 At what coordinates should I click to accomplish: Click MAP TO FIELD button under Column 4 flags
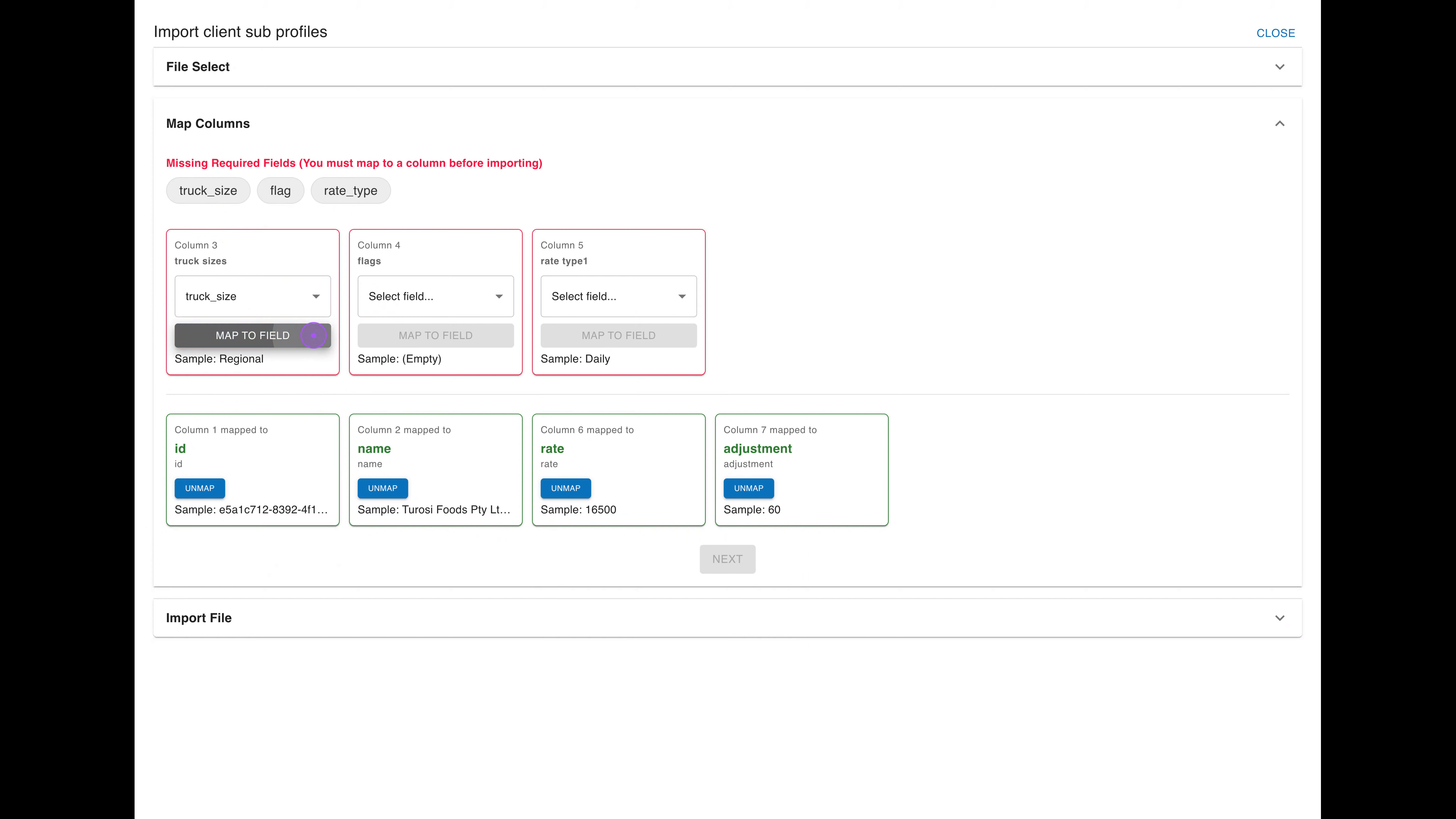(x=436, y=336)
